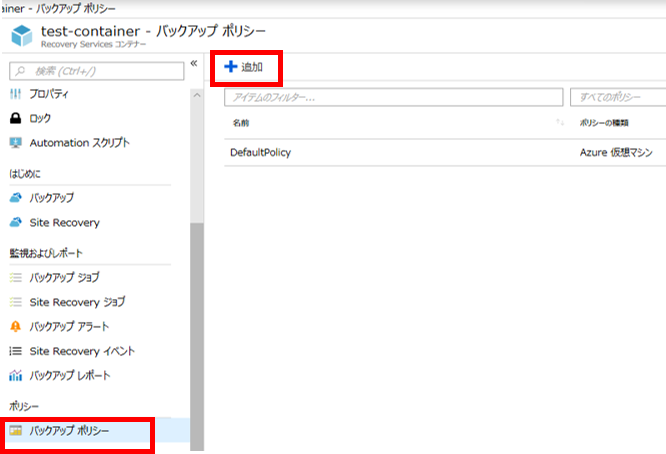Open Automation スクリプト in the sidebar

point(79,143)
